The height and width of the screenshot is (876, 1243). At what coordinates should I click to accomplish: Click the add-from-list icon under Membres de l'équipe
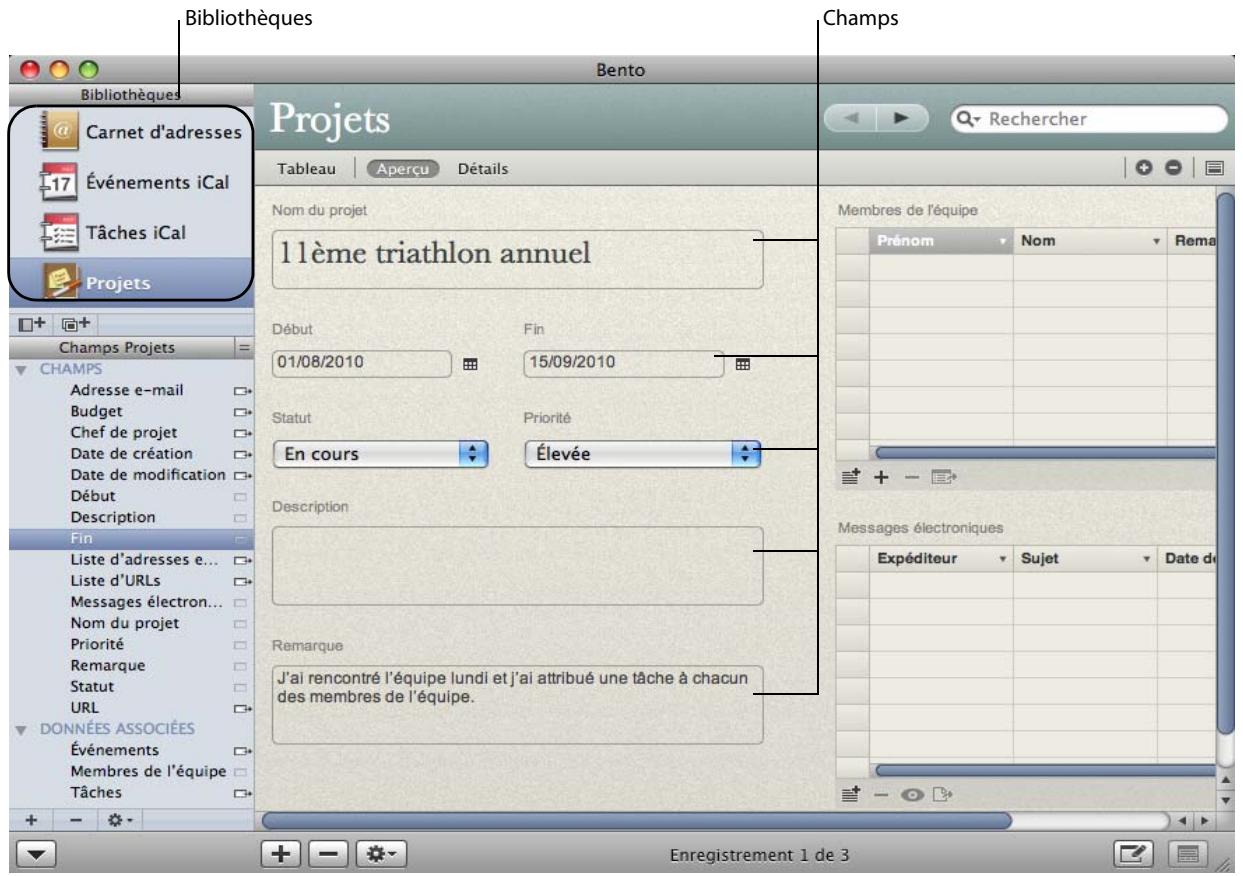pos(852,479)
